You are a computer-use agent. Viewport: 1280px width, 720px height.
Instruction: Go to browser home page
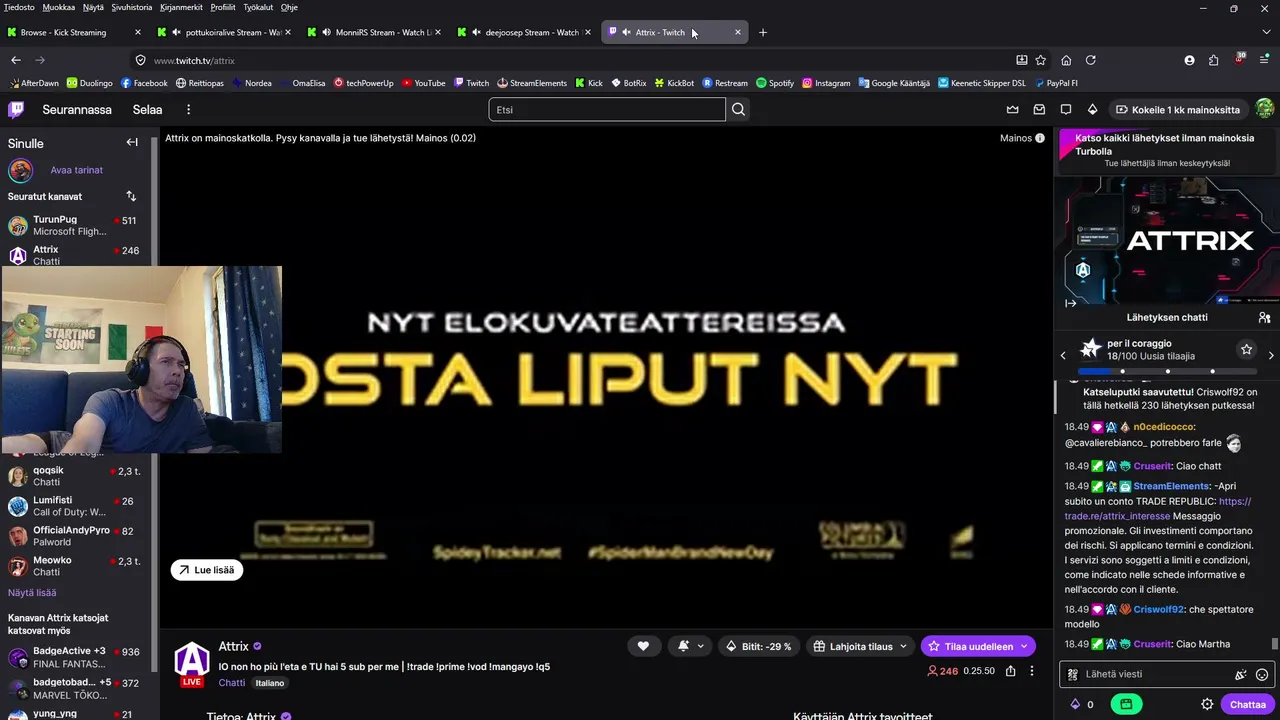pos(1066,60)
